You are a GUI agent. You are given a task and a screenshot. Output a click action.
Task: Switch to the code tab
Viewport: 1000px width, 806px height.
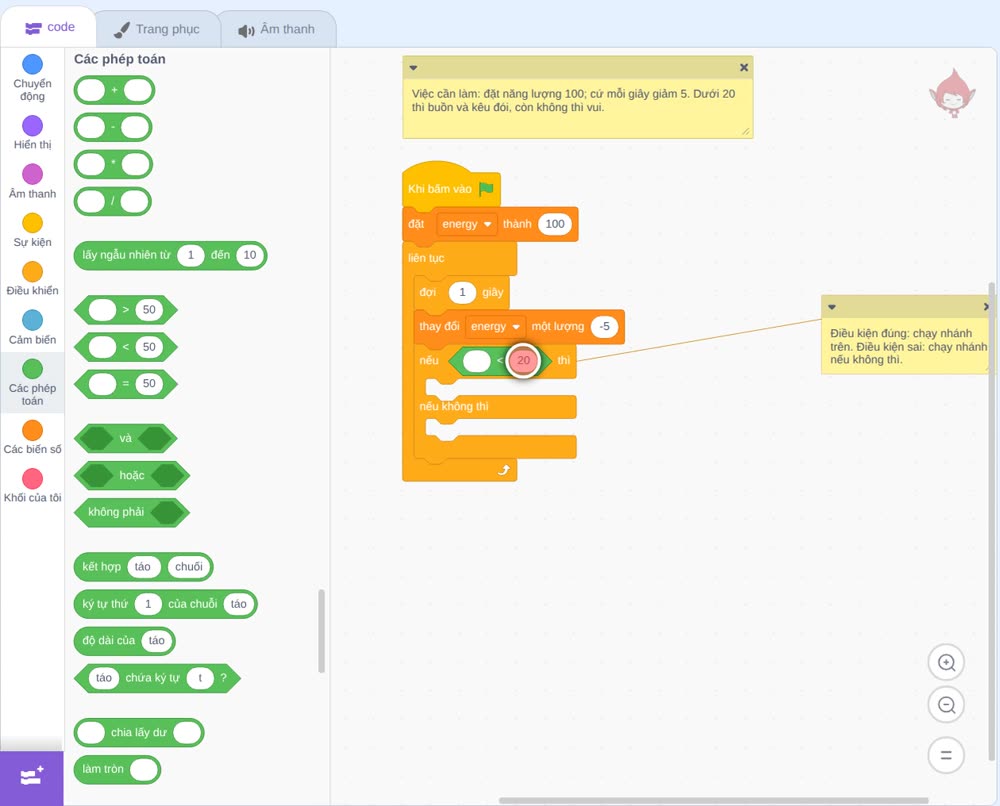pyautogui.click(x=49, y=27)
